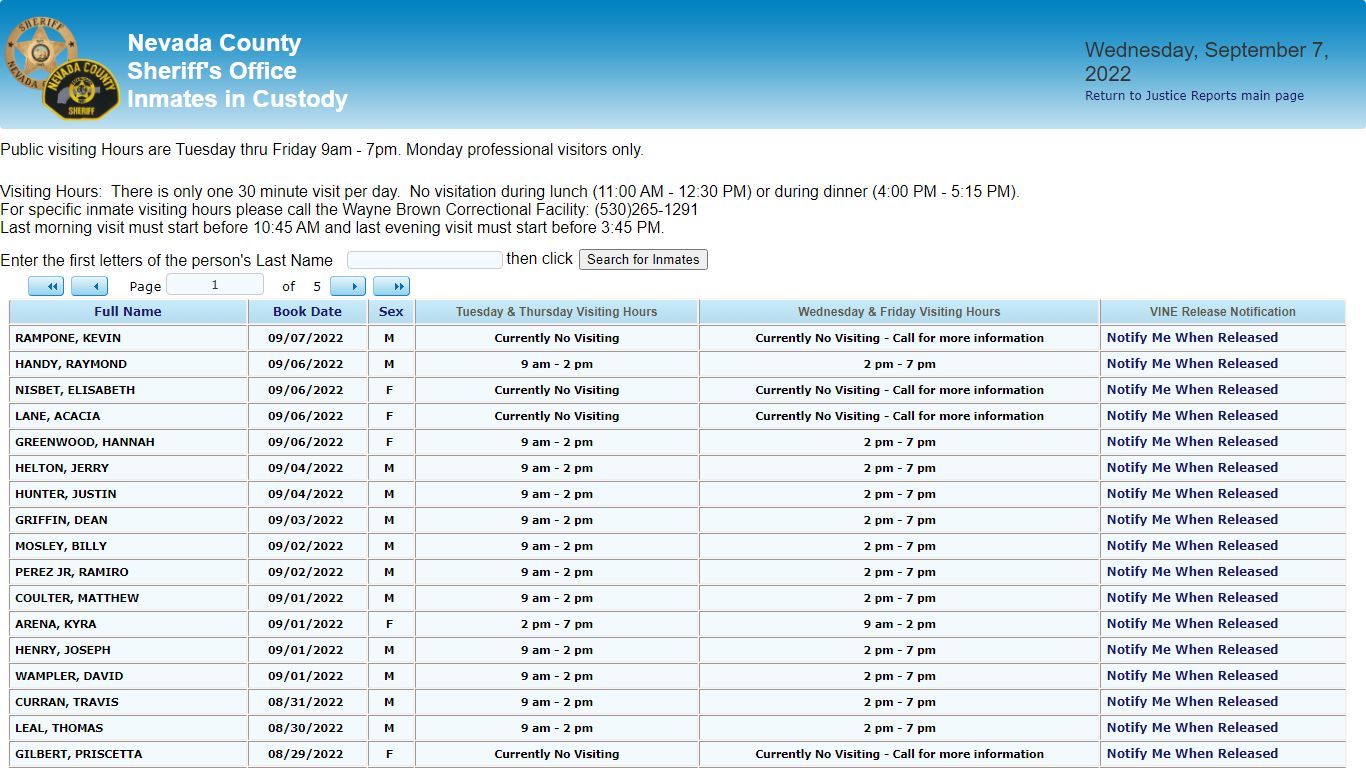Select the name WAMPLER, DAVID
The image size is (1366, 768).
pyautogui.click(x=69, y=676)
